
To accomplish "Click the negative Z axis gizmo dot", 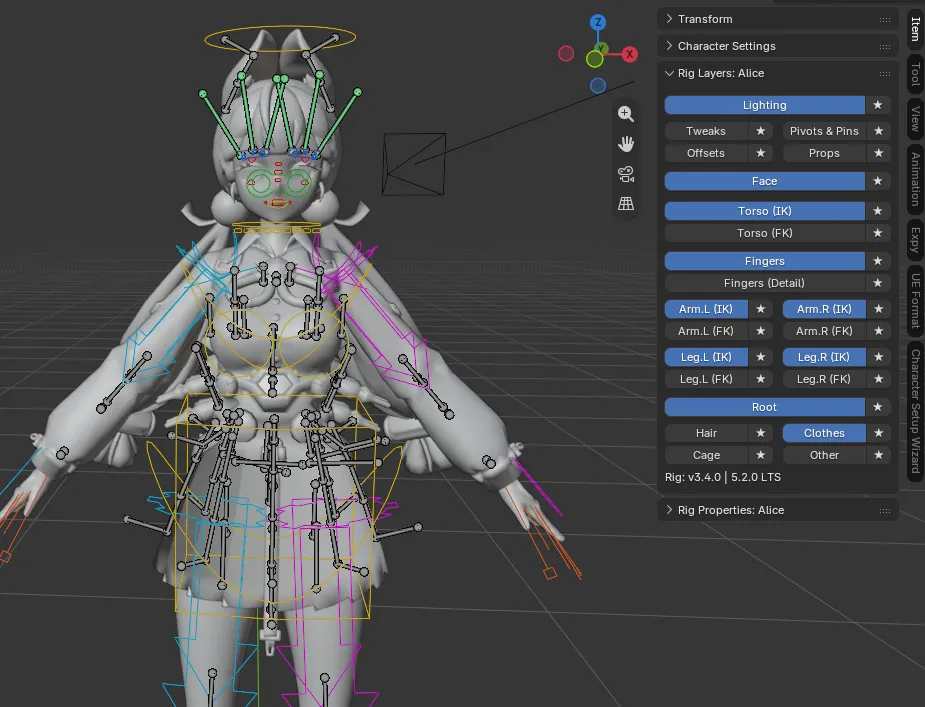I will click(598, 86).
